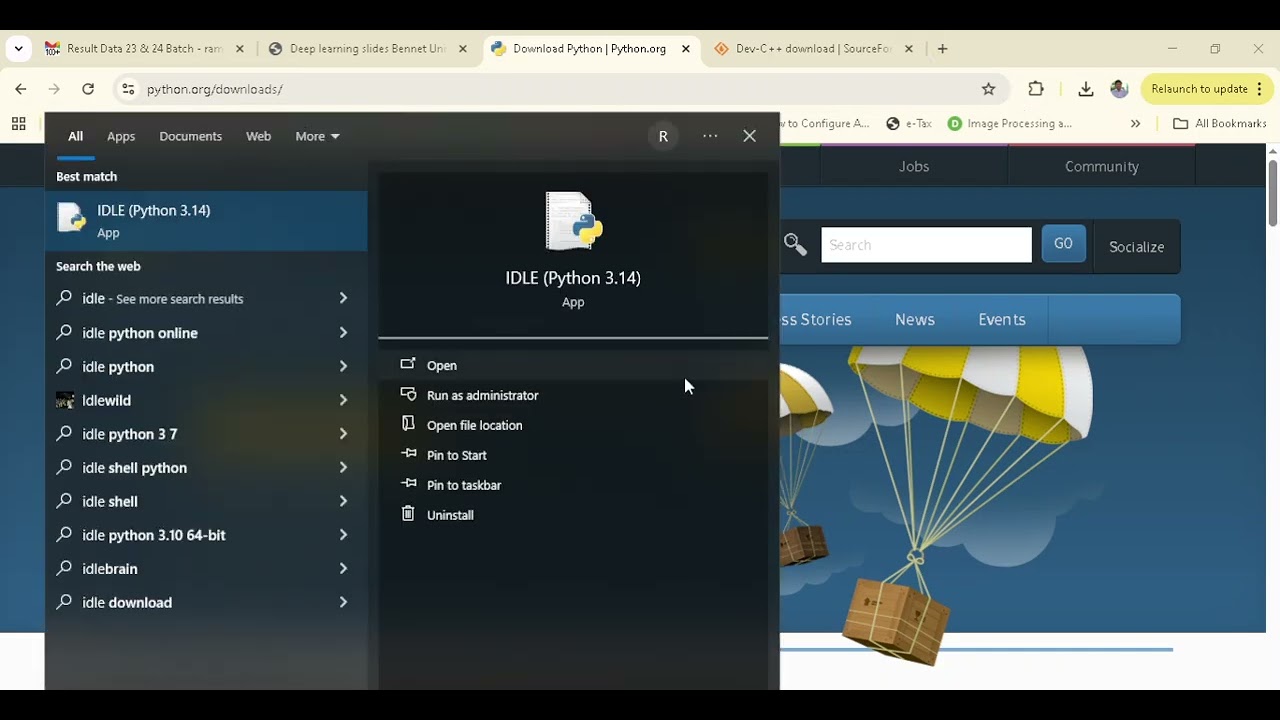The width and height of the screenshot is (1280, 720).
Task: Click the idlewild thumbnail image
Action: pyautogui.click(x=65, y=400)
